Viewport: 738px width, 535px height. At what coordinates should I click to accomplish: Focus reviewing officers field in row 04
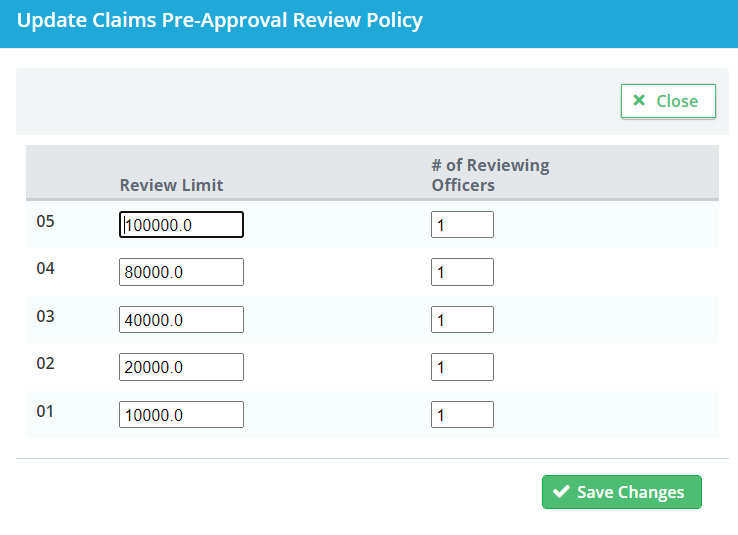(x=462, y=272)
